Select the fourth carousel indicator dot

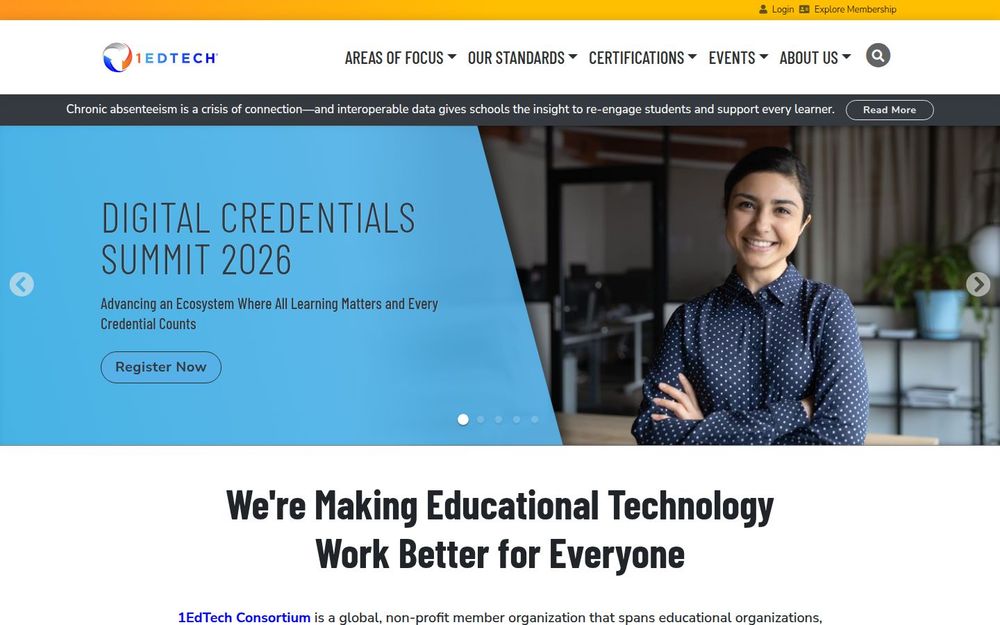pos(517,419)
